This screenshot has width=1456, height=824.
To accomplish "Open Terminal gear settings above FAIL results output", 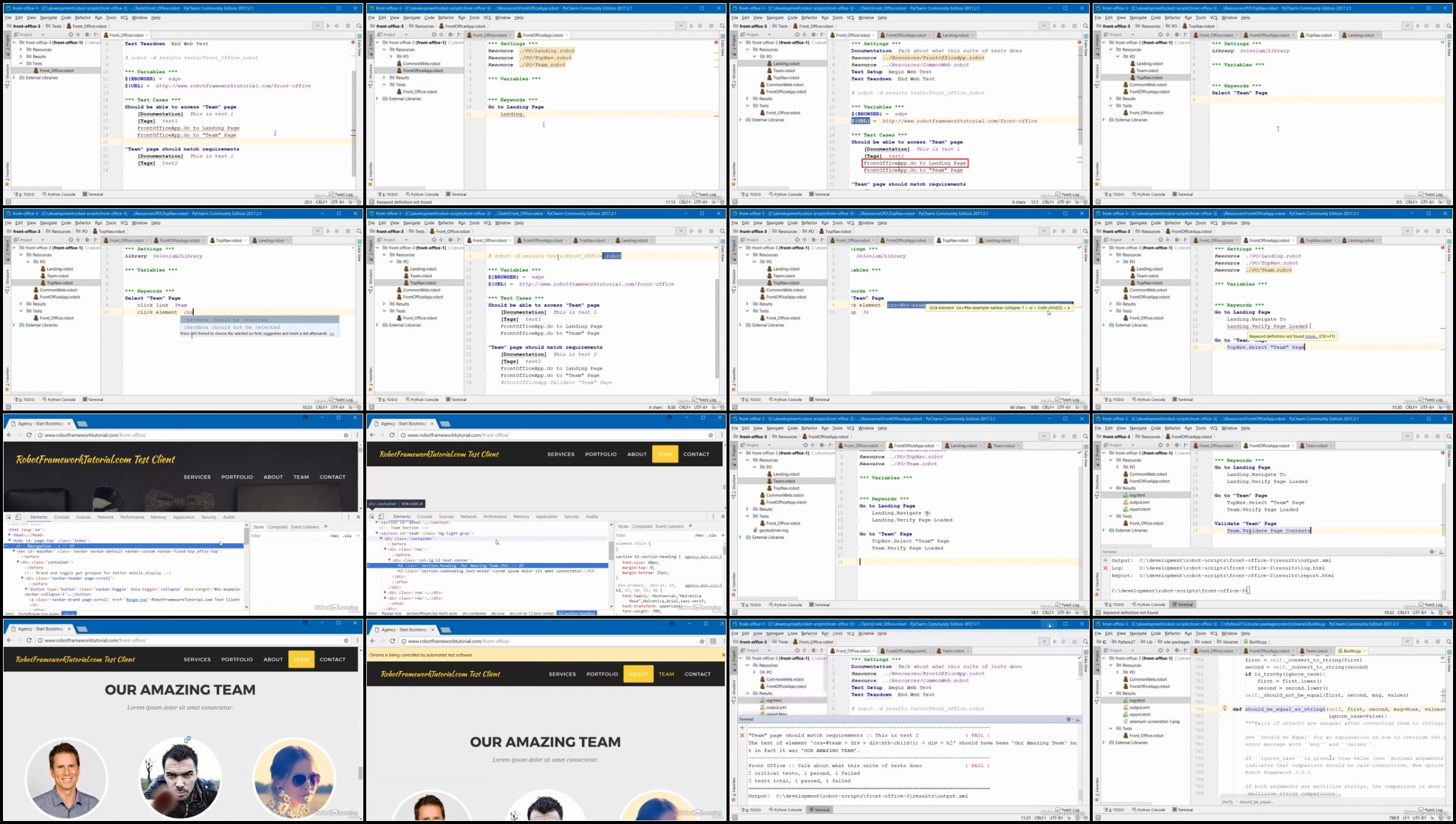I will (x=1069, y=719).
